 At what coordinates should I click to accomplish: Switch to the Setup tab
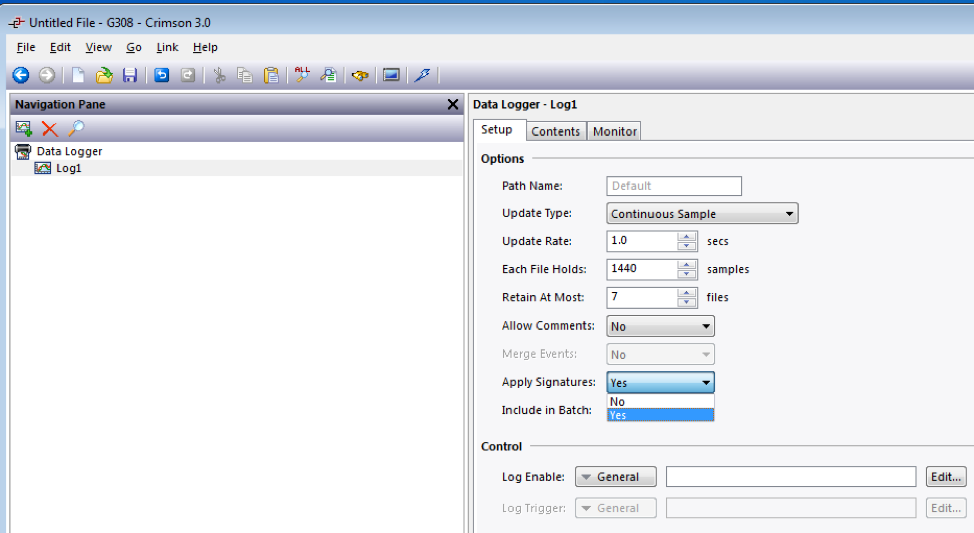pyautogui.click(x=497, y=130)
